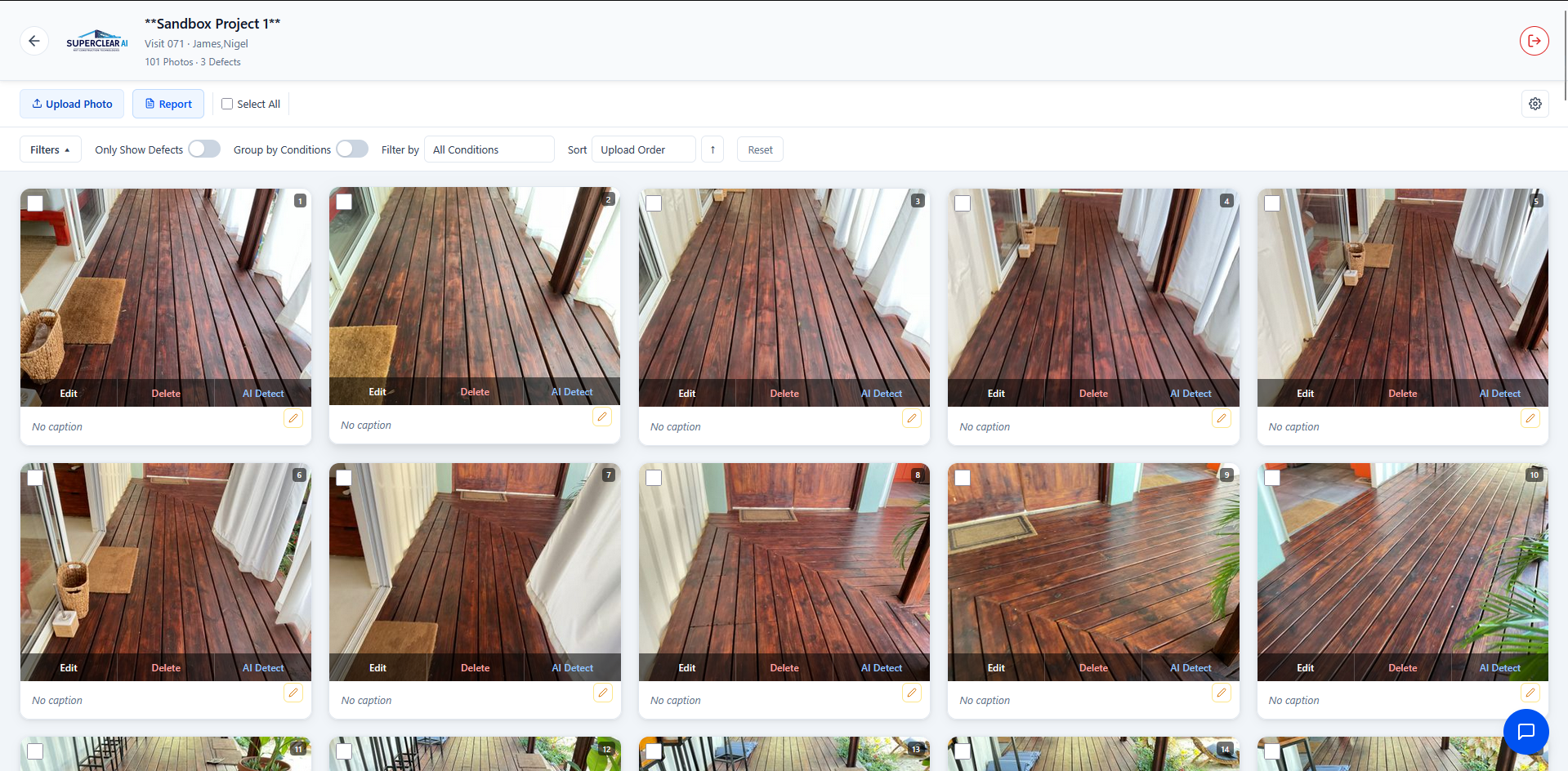
Task: Click Edit on photo 8
Action: pos(687,667)
